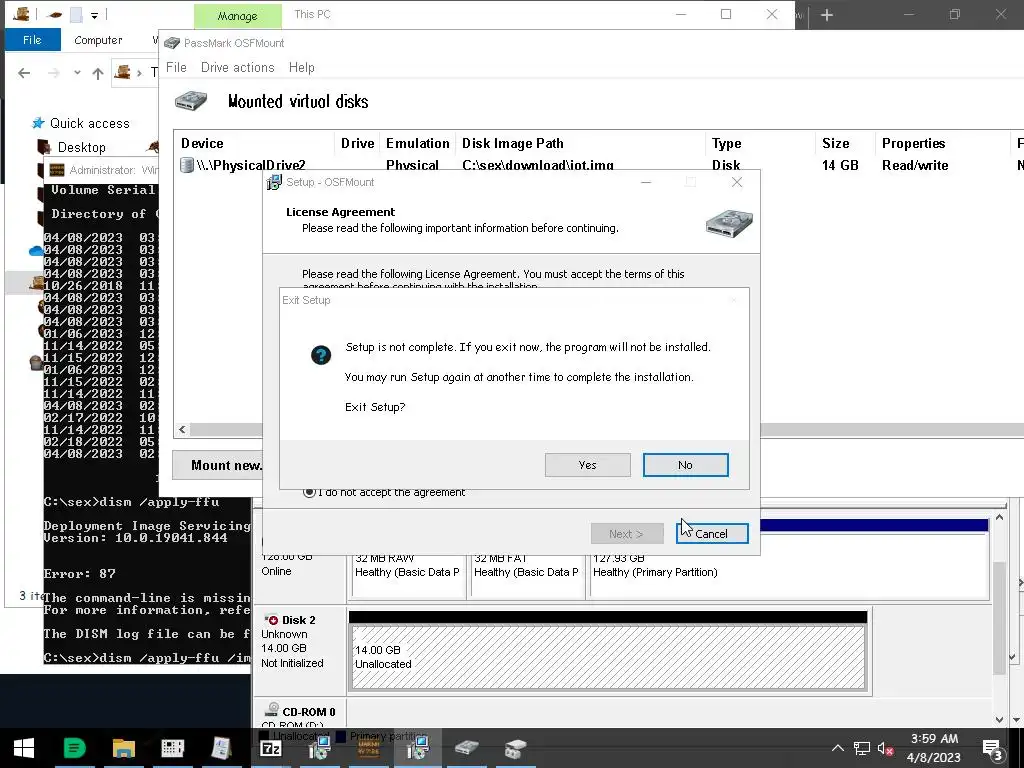
Task: Expand the address bar path chevron
Action: click(139, 73)
